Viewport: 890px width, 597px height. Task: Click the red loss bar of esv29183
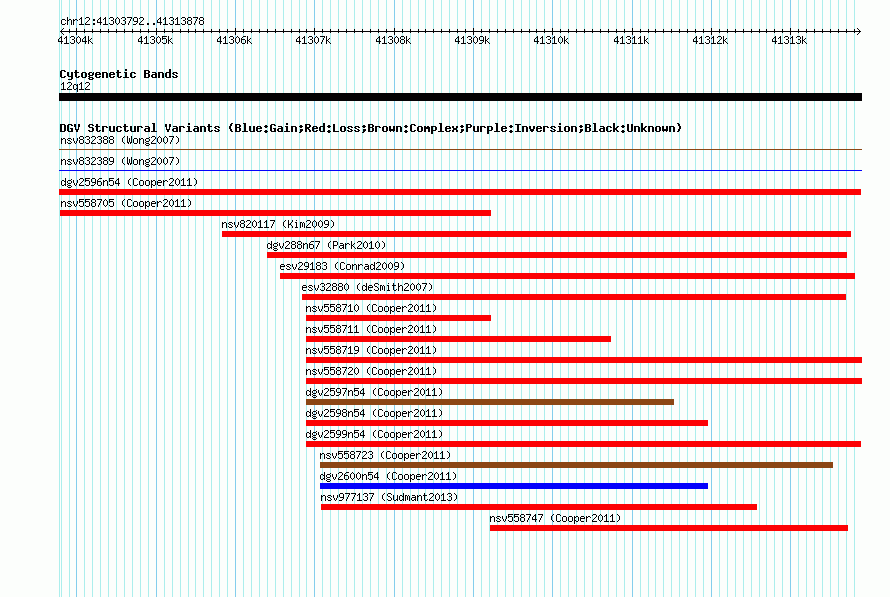pos(567,276)
